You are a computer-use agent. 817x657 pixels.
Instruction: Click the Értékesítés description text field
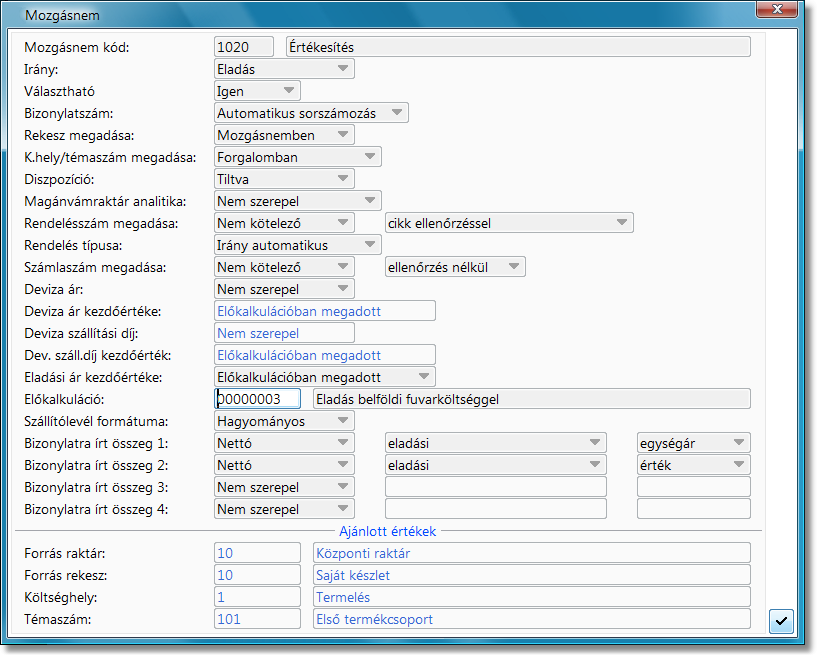tap(517, 47)
